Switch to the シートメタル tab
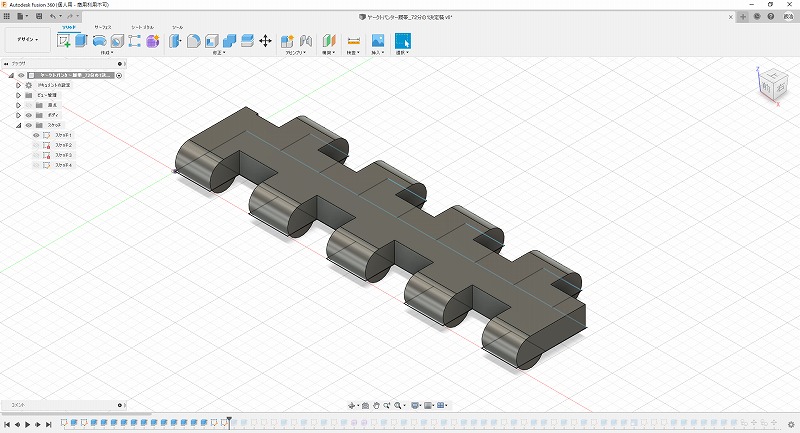 point(140,27)
